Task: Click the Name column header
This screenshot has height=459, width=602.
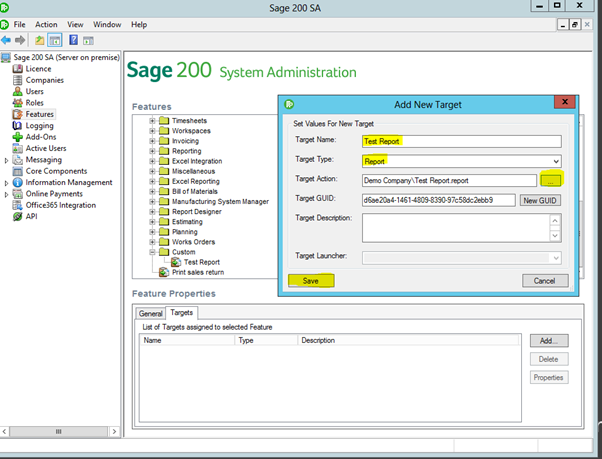Action: [188, 340]
